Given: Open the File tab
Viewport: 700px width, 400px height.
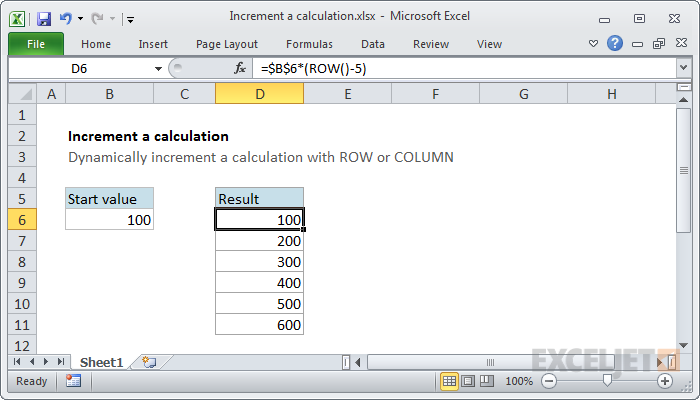Looking at the screenshot, I should click(36, 44).
